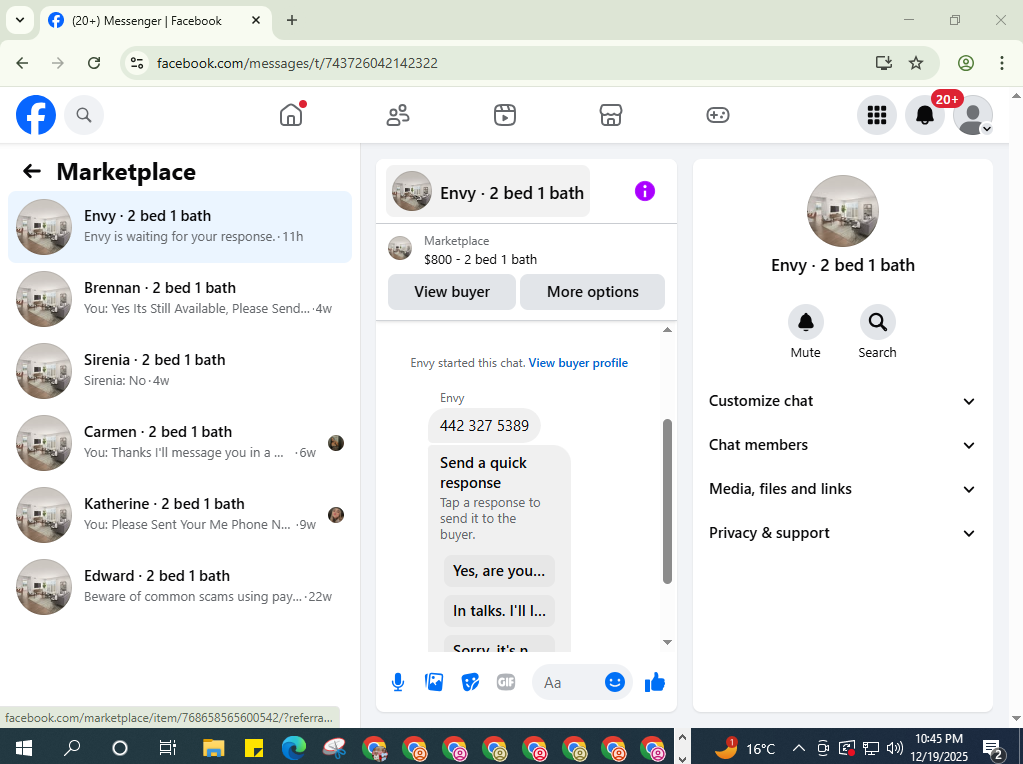The image size is (1023, 764).
Task: Click browser back arrow
Action: [x=22, y=63]
